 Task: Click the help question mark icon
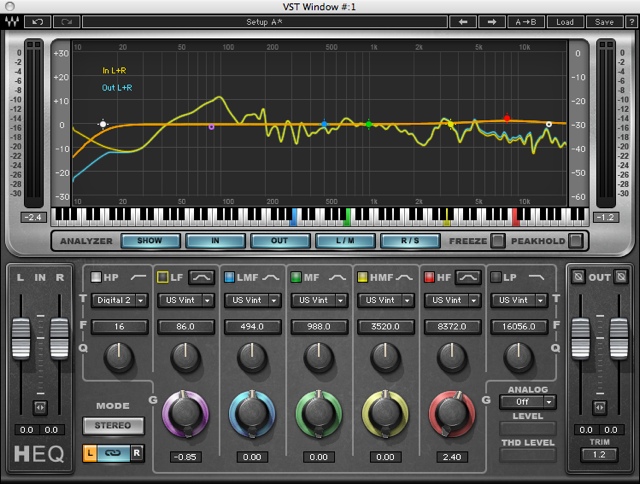(630, 21)
